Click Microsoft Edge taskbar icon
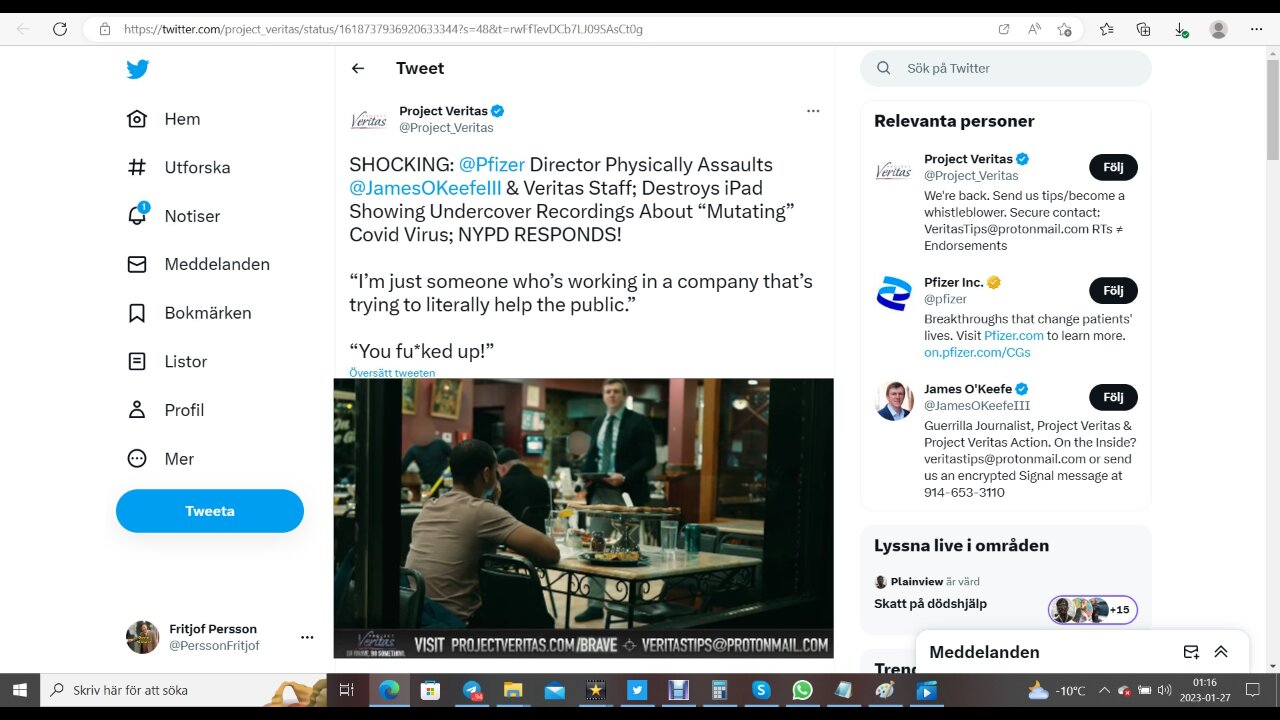 [389, 690]
